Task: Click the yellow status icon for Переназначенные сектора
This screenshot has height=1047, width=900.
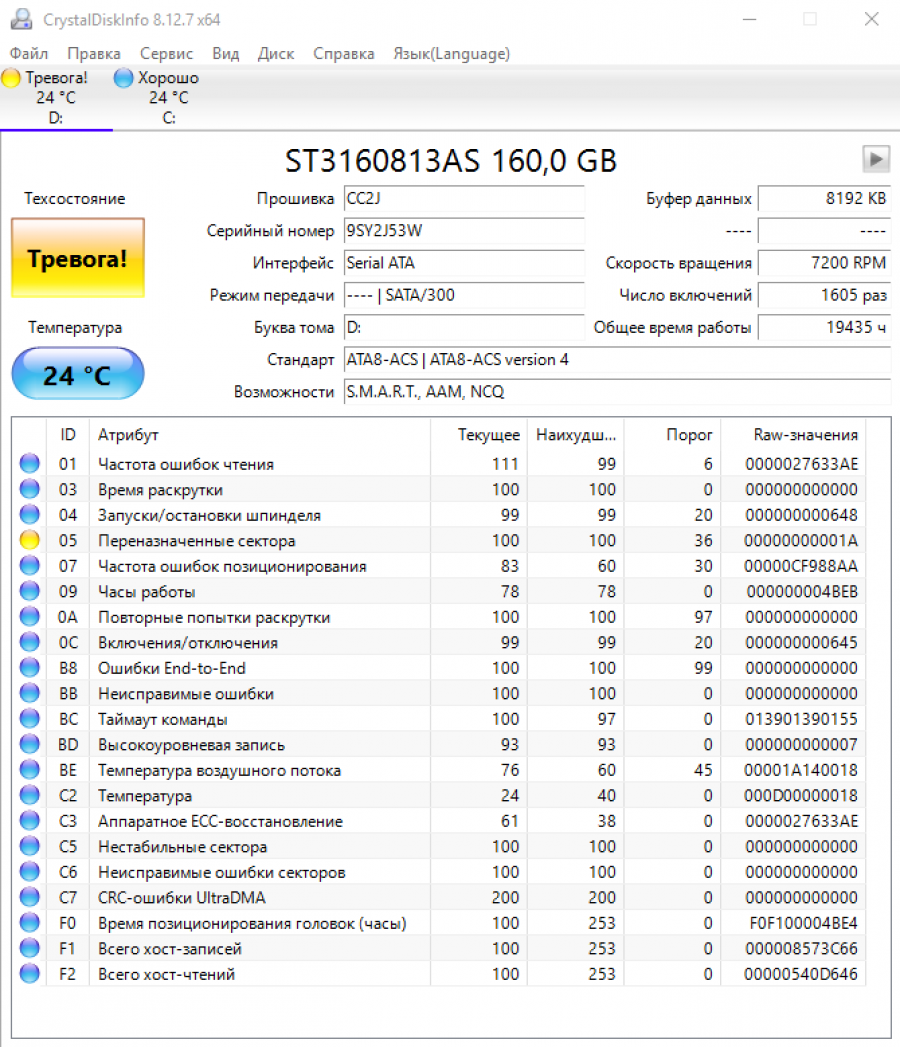Action: coord(30,541)
